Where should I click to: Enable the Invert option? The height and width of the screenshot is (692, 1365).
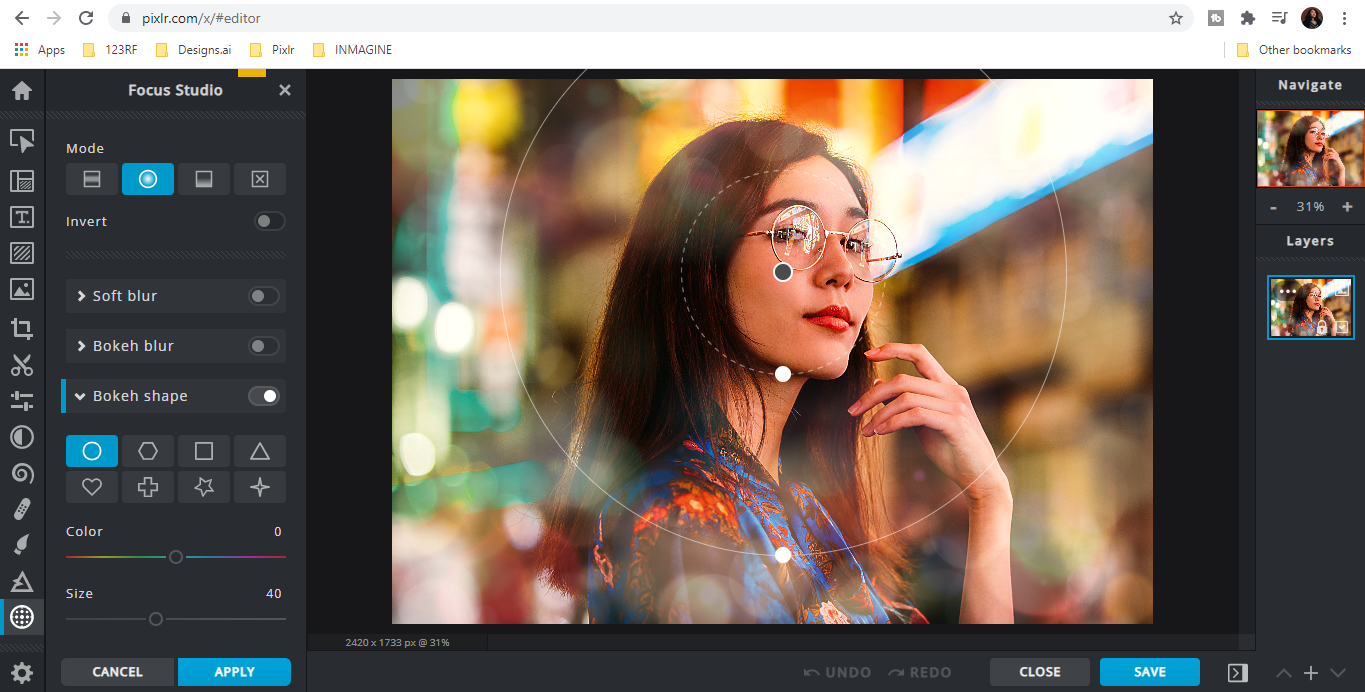click(x=269, y=221)
